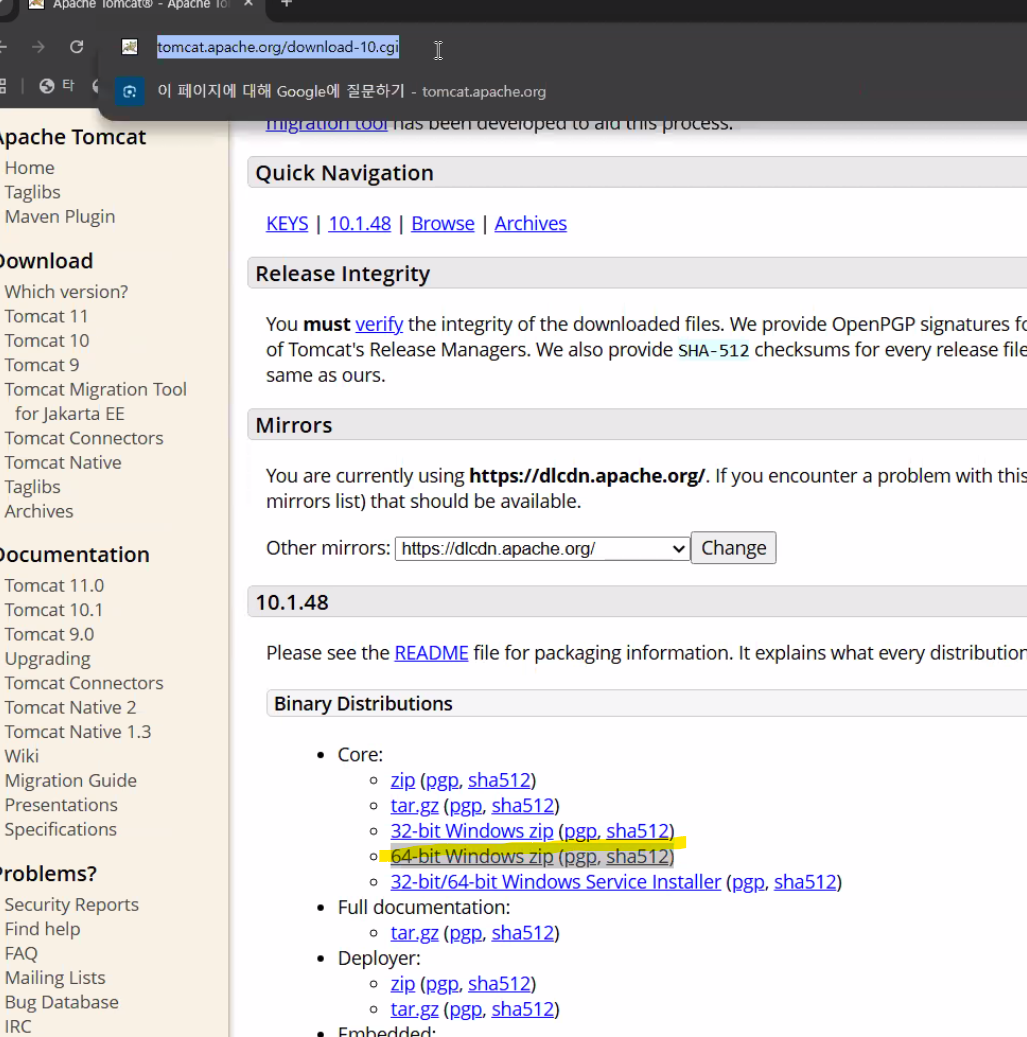Open Security Reports in the sidebar
The image size is (1027, 1037).
(x=71, y=905)
